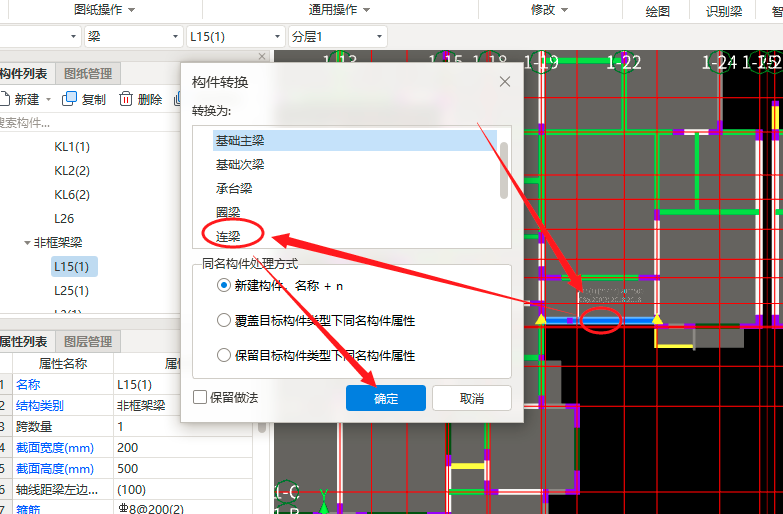The height and width of the screenshot is (514, 783).
Task: Open the leftmost toolbar combo box
Action: pos(40,36)
